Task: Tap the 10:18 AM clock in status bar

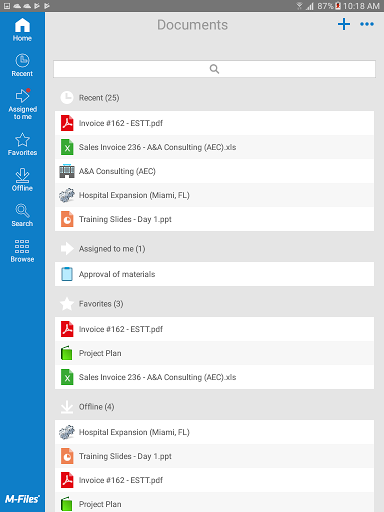Action: click(361, 6)
